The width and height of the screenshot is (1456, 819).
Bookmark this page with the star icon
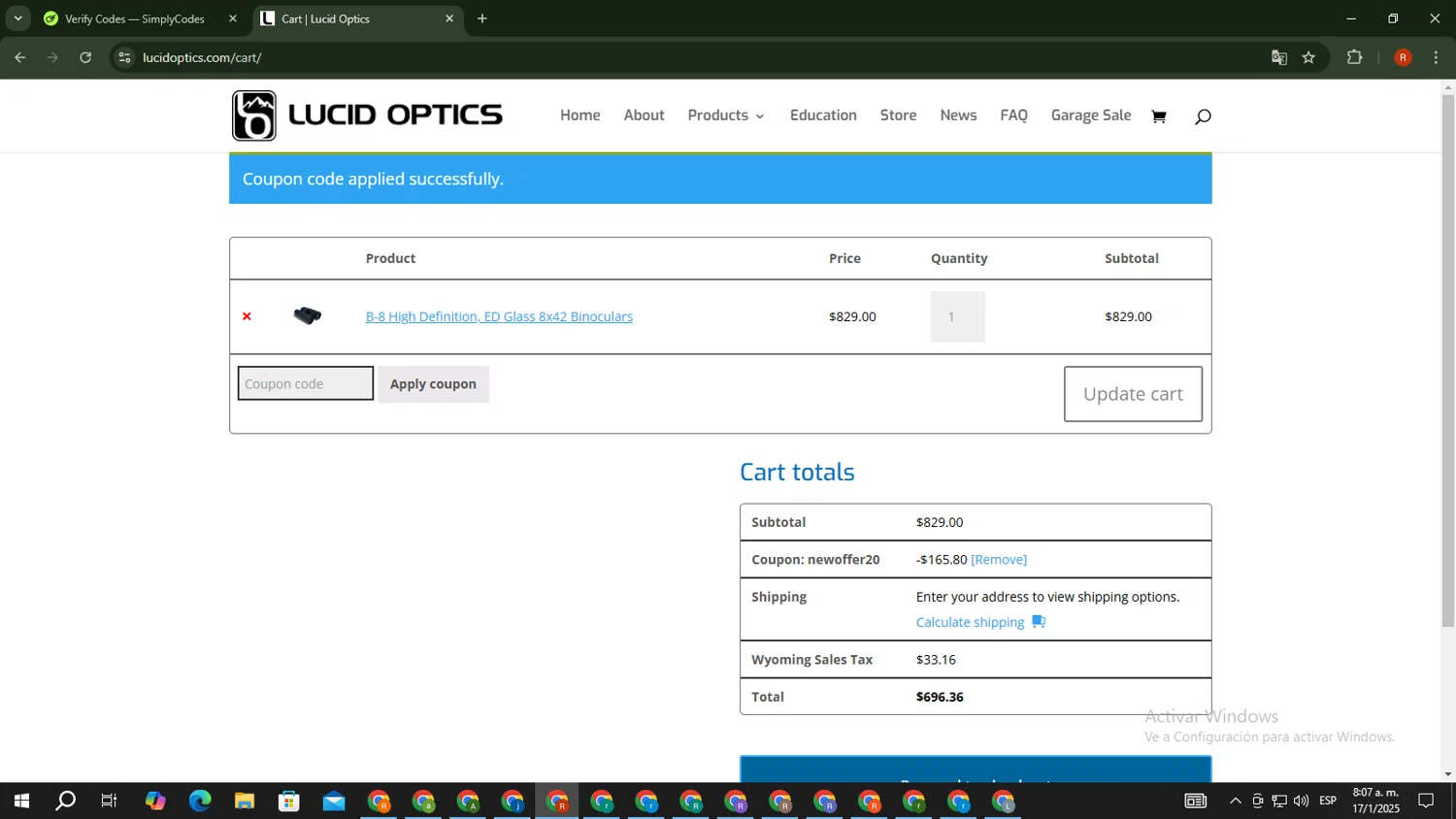click(x=1308, y=57)
